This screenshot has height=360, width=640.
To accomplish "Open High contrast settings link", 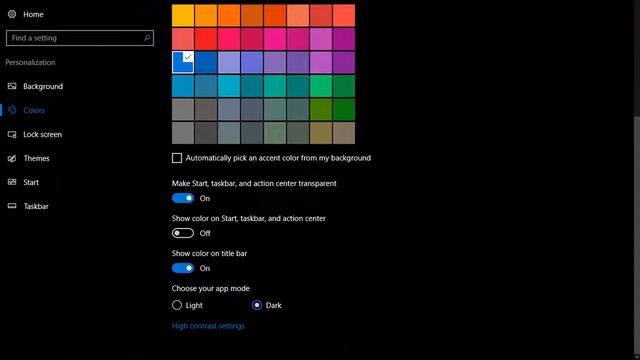I will point(208,326).
